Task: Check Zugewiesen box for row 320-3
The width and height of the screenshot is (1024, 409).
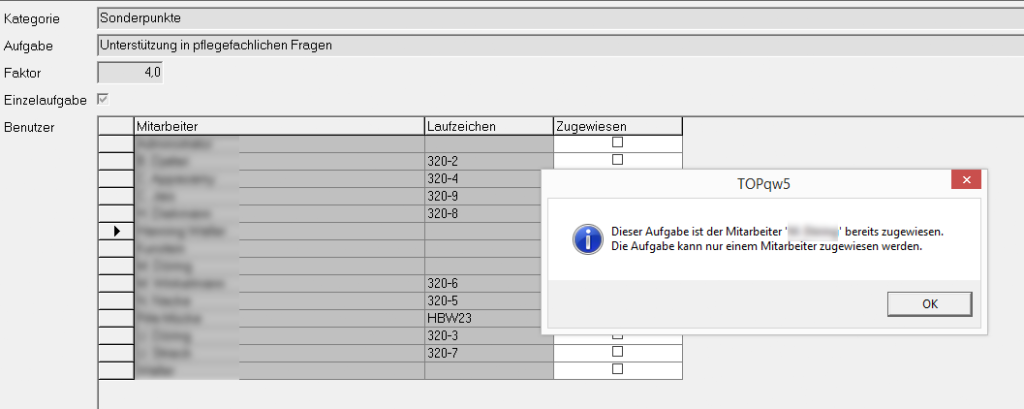Action: click(617, 335)
